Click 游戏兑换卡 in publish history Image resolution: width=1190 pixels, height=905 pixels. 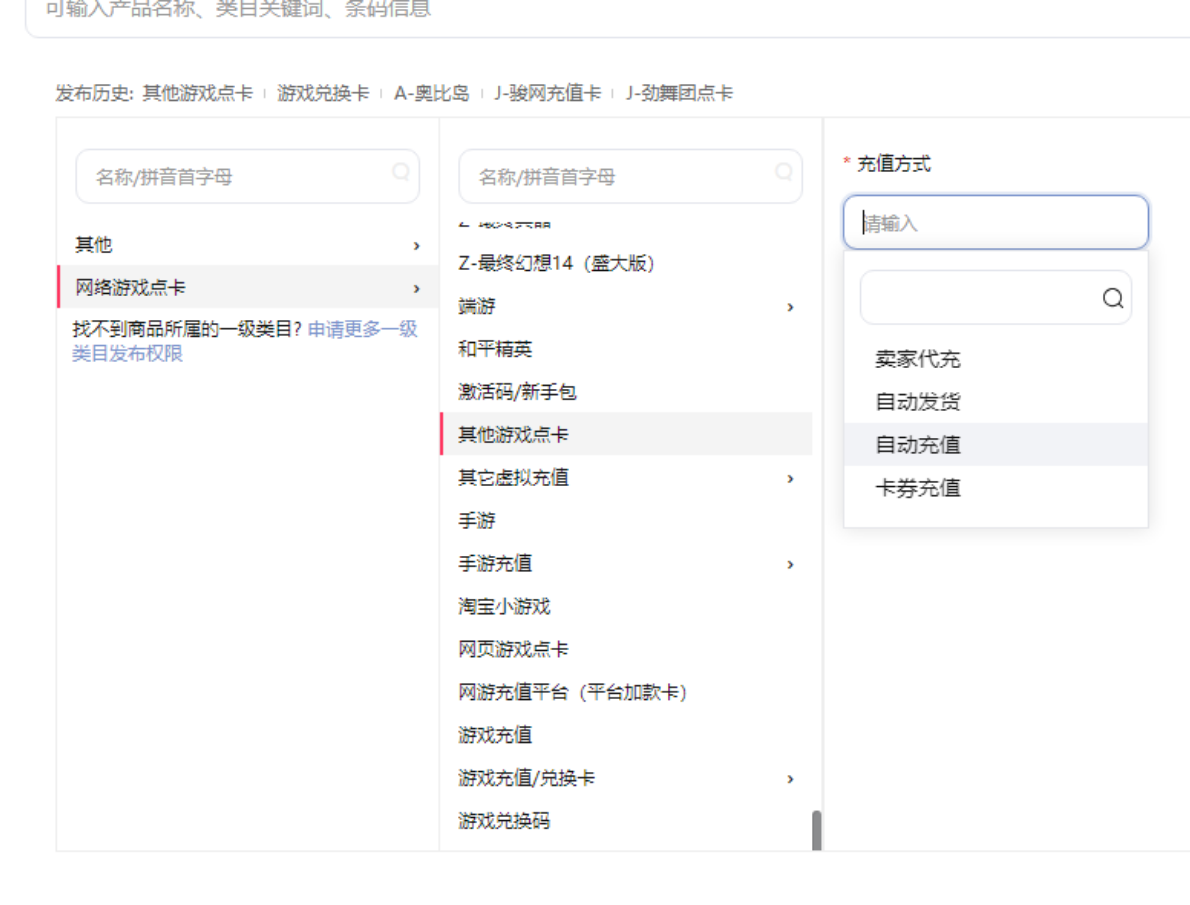[x=323, y=93]
